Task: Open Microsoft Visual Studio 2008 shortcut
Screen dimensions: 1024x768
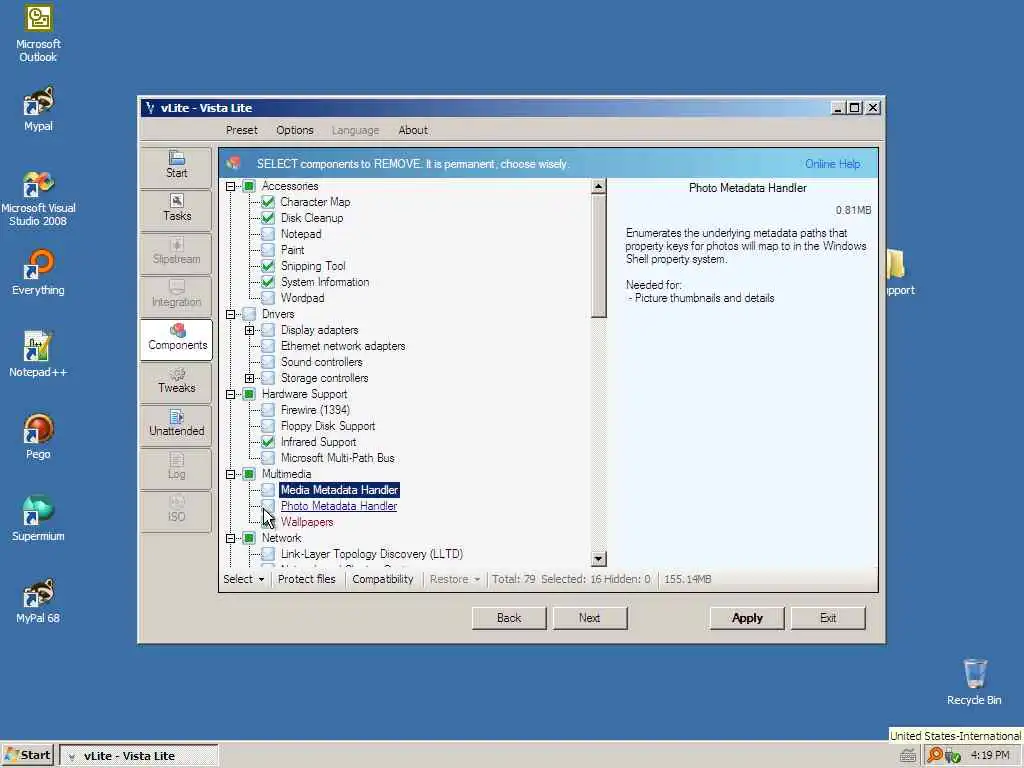Action: [x=38, y=199]
